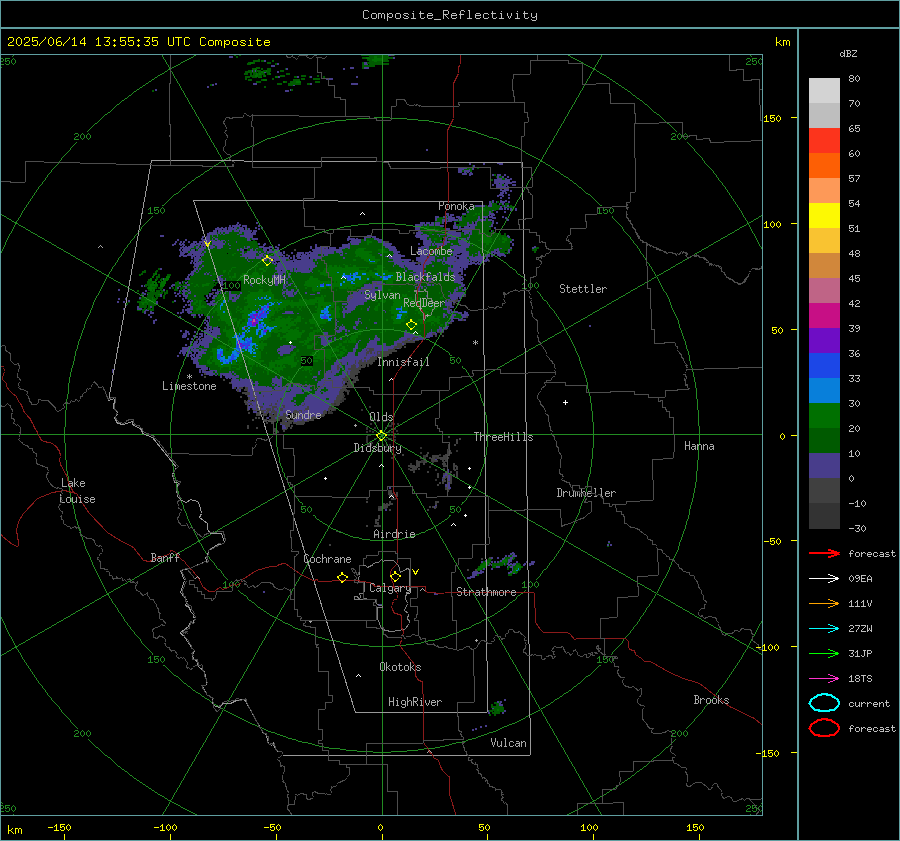Click the white plus marker south of Stettler
900x841 pixels.
pos(565,402)
